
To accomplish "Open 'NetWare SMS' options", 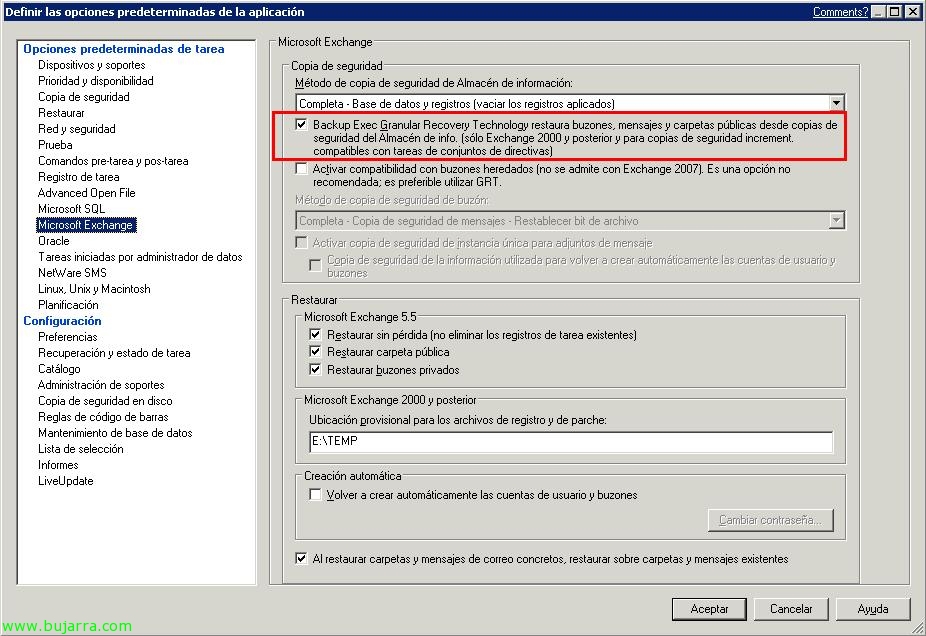I will tap(73, 273).
